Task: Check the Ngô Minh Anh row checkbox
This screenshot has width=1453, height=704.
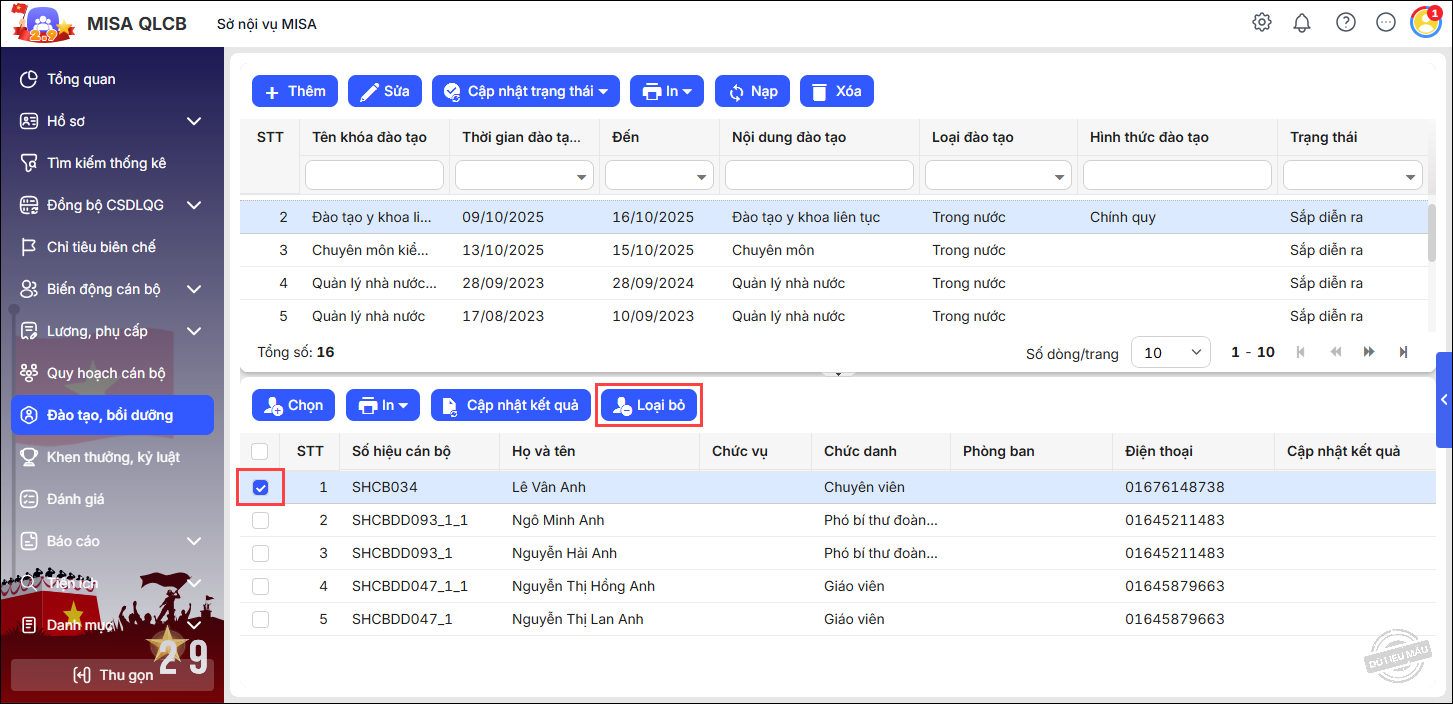Action: pos(260,520)
